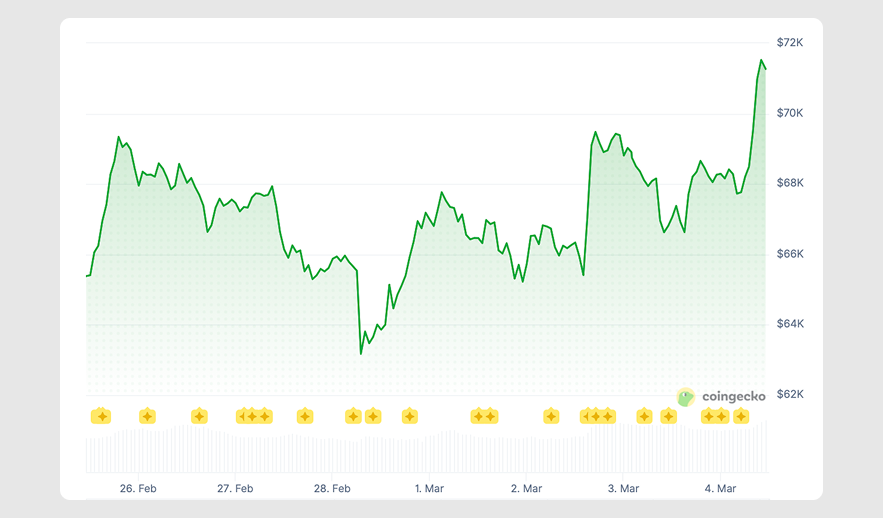Open the coingecko watermark text link
Viewport: 883px width, 518px height.
click(733, 397)
